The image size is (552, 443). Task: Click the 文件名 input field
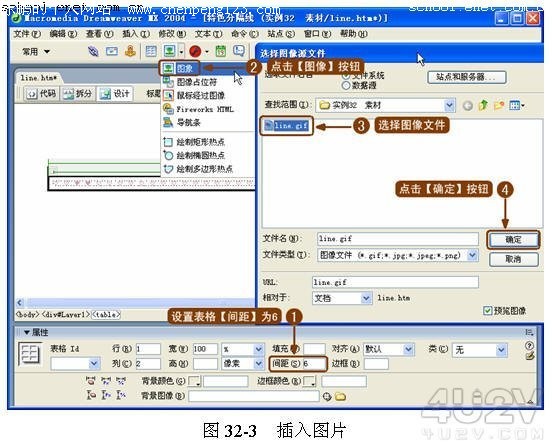(397, 239)
